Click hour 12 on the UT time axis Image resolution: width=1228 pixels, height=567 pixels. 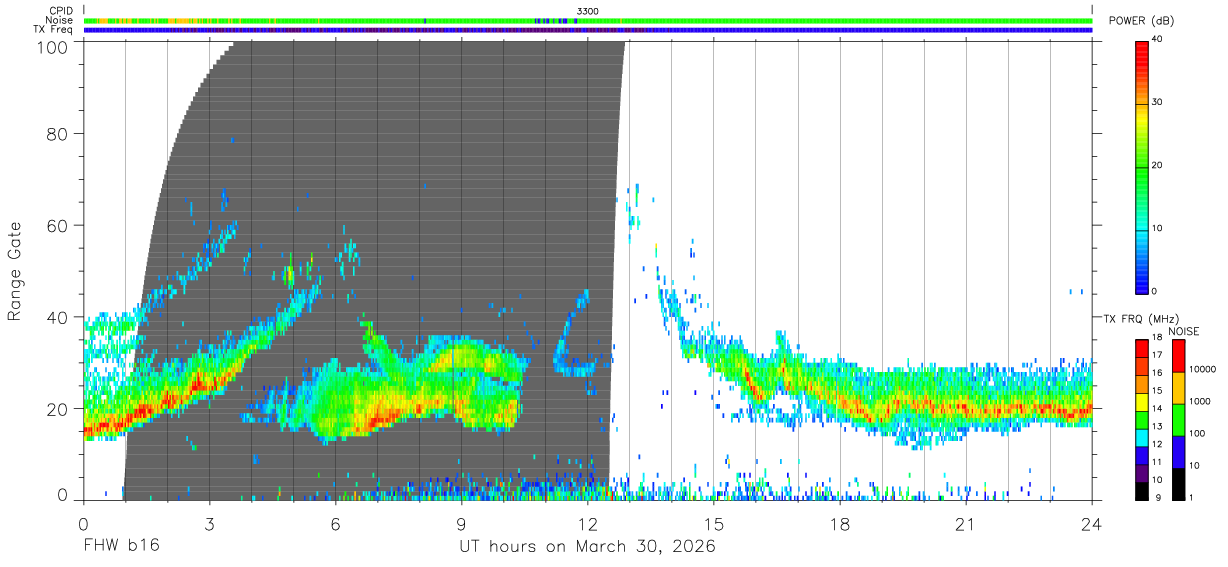coord(587,524)
